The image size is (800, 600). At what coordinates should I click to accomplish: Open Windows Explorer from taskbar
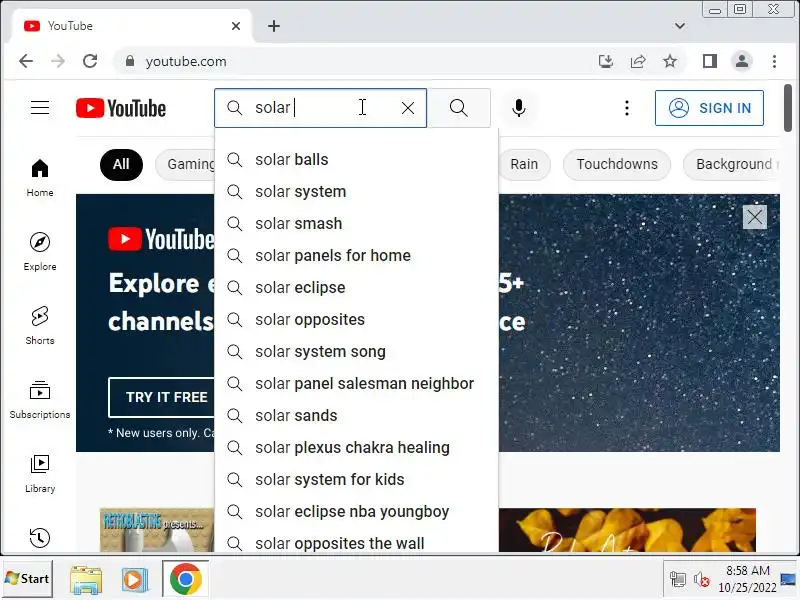(x=86, y=579)
